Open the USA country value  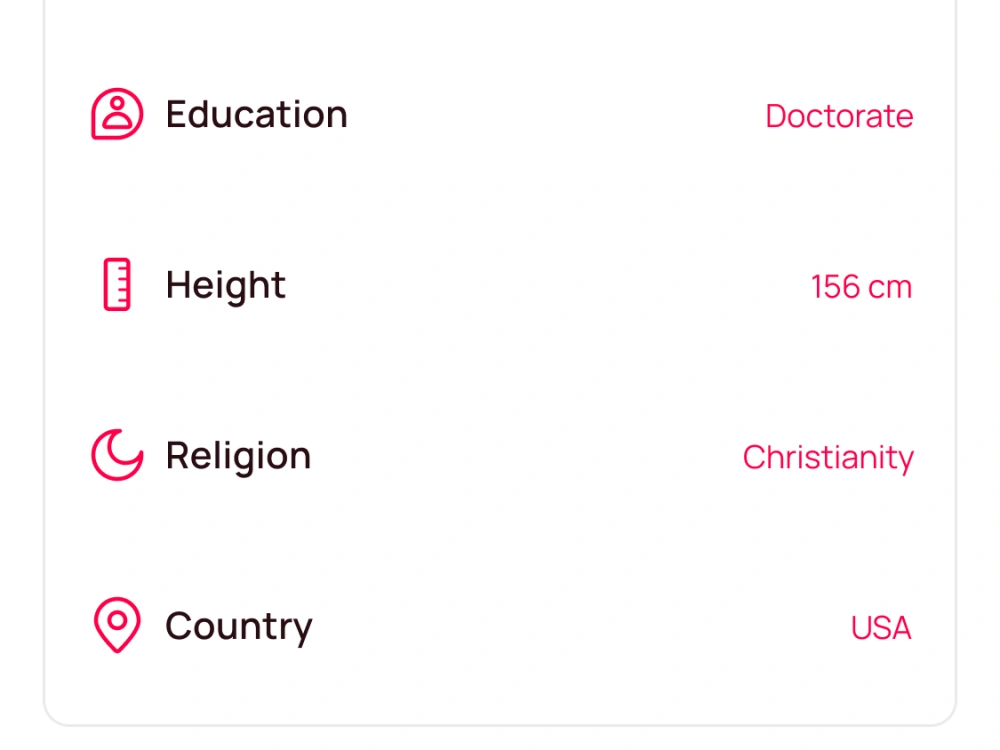click(881, 628)
